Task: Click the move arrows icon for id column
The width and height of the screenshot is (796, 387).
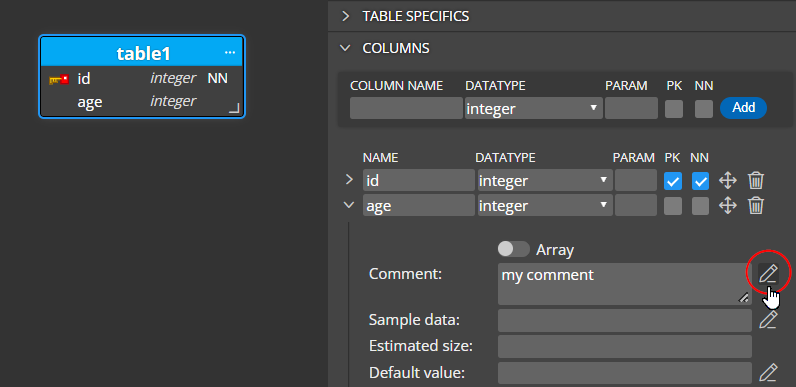Action: tap(727, 180)
